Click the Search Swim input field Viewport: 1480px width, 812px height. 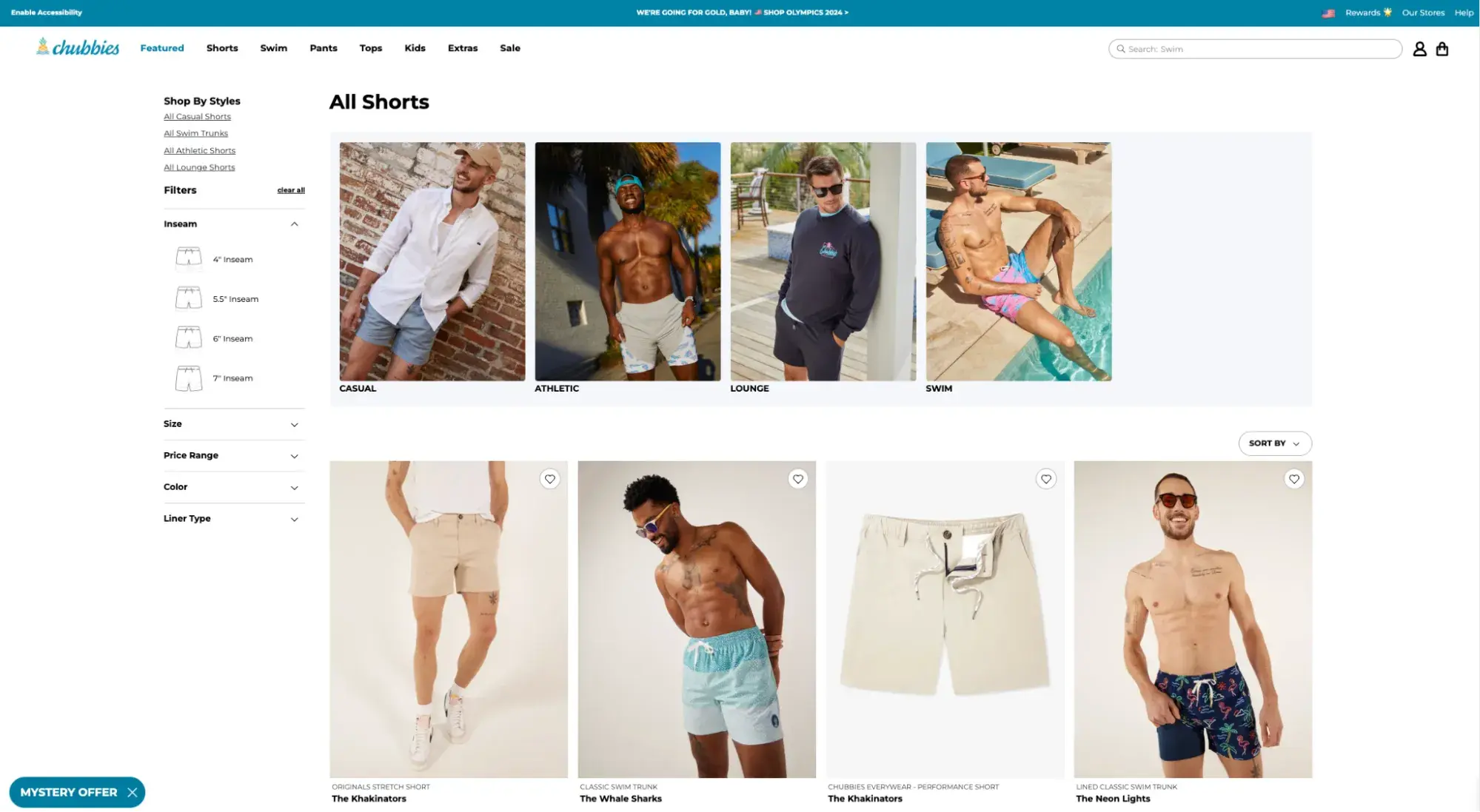coord(1254,48)
